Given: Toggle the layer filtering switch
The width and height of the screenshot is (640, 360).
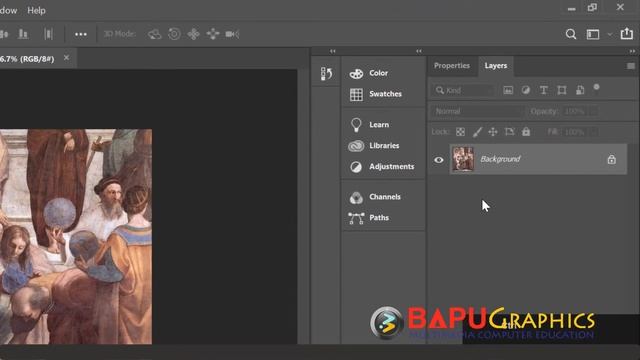Looking at the screenshot, I should pyautogui.click(x=596, y=89).
